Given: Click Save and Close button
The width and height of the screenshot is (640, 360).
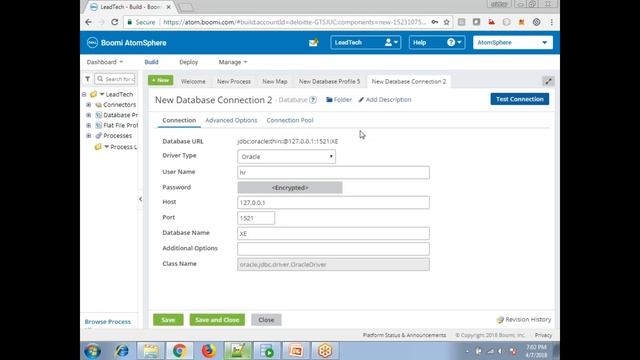Looking at the screenshot, I should pyautogui.click(x=217, y=320).
